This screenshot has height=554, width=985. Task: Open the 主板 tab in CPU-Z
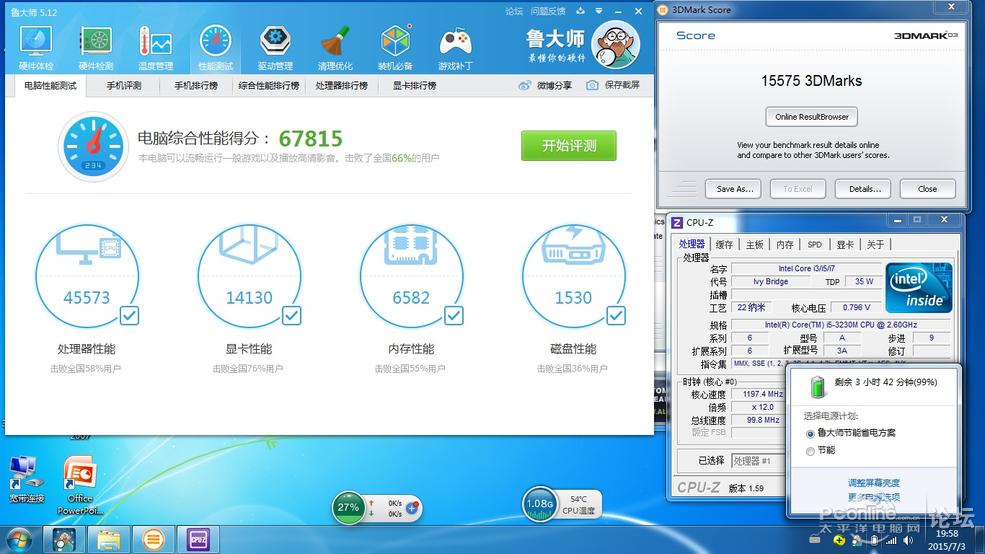[x=754, y=244]
